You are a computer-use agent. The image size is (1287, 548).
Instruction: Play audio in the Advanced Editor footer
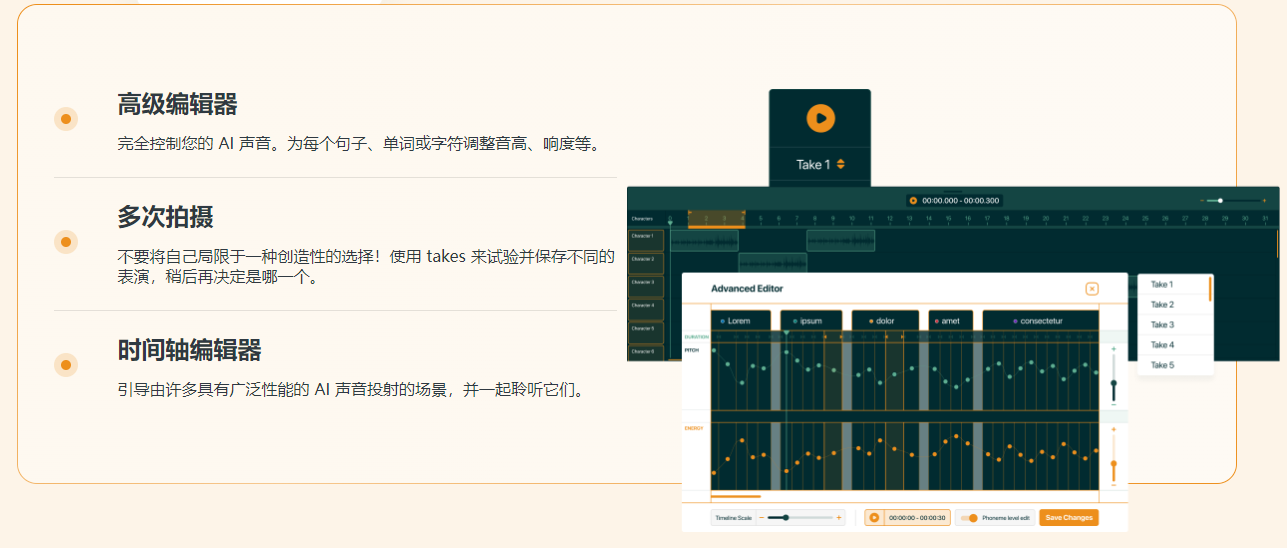(874, 518)
